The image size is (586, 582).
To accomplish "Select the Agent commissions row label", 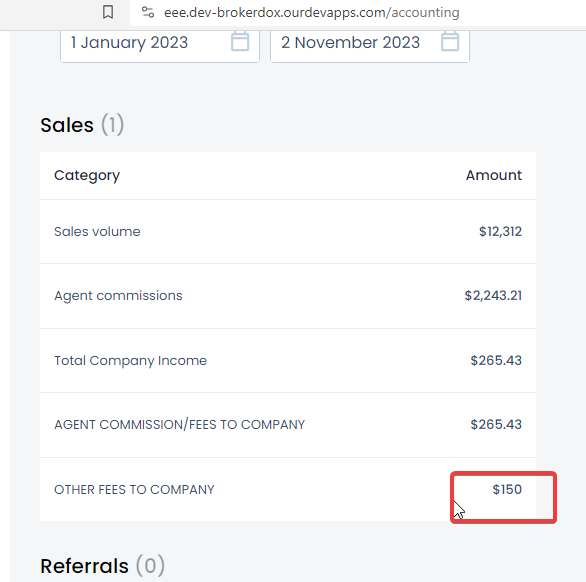I will [118, 296].
